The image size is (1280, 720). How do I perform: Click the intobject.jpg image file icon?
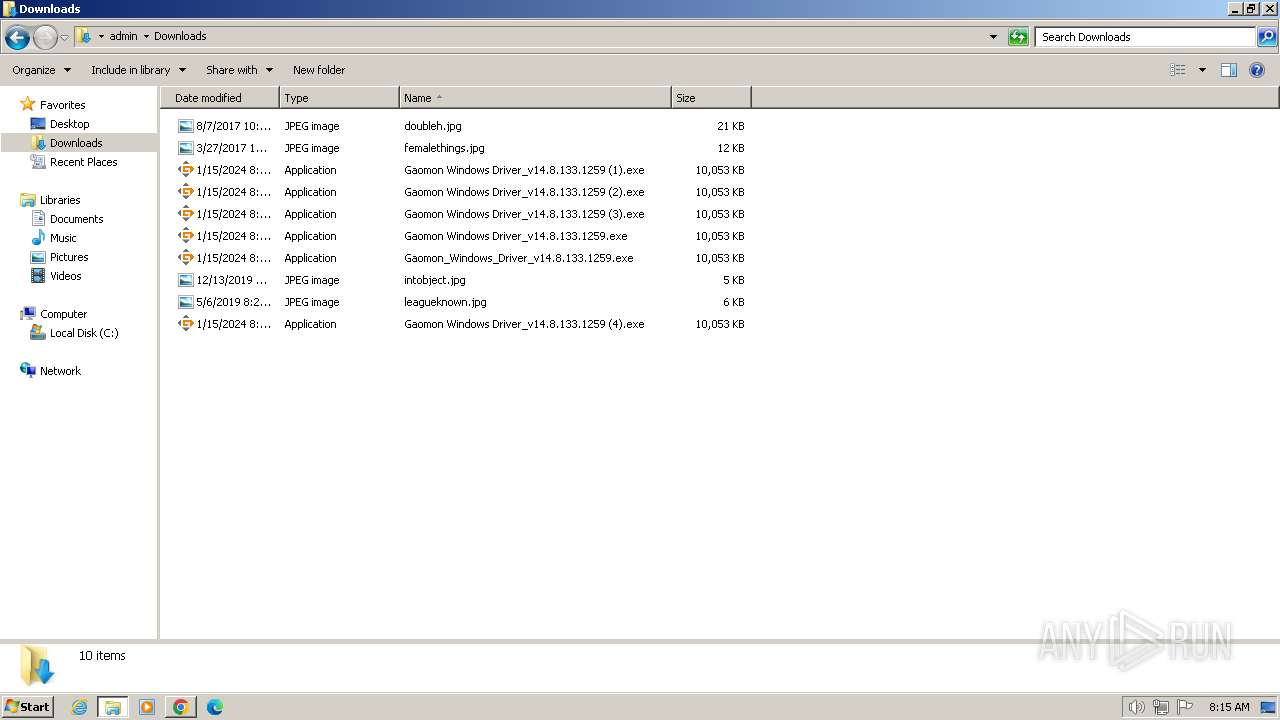click(185, 280)
